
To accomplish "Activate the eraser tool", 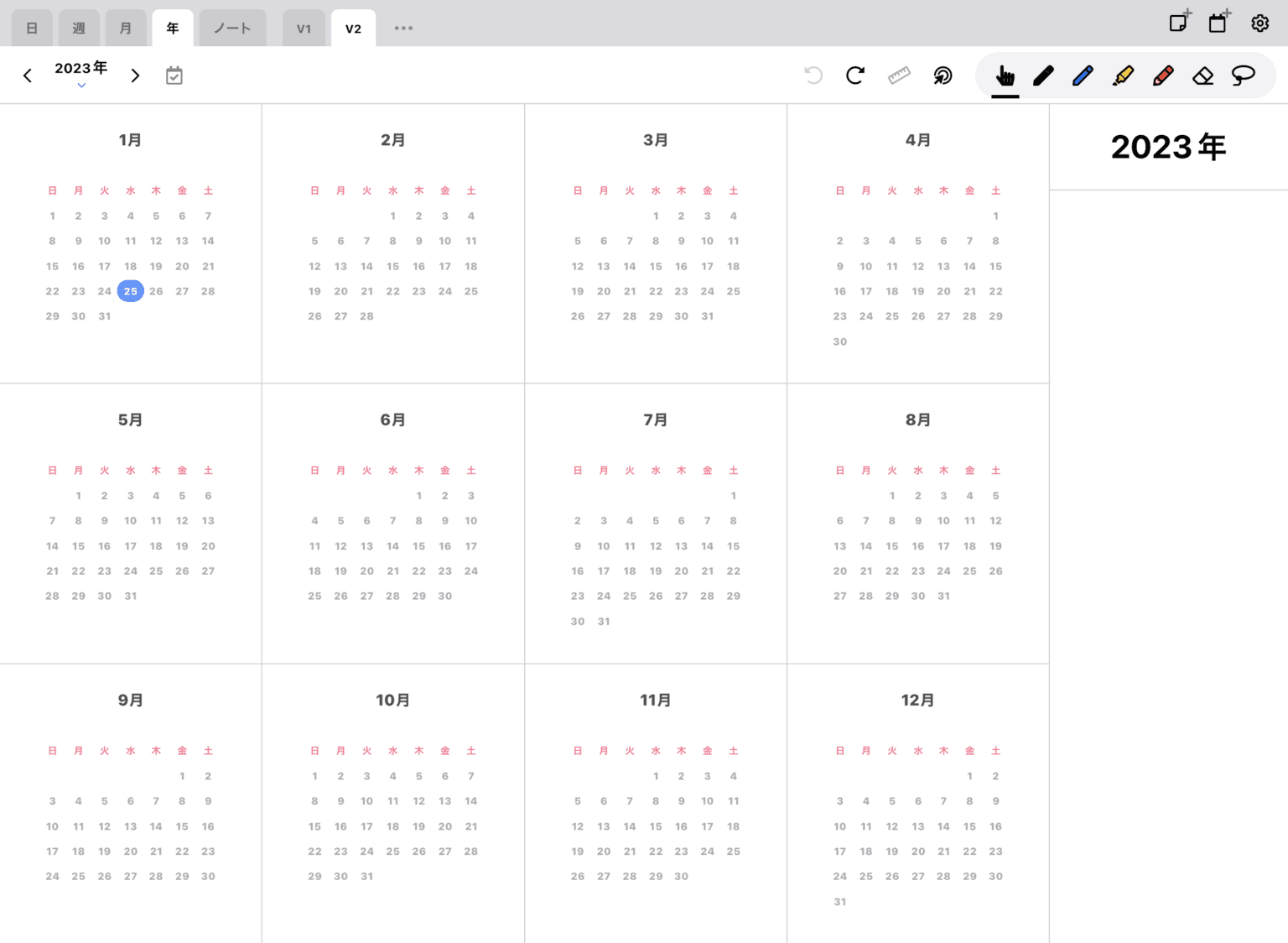I will (1203, 76).
